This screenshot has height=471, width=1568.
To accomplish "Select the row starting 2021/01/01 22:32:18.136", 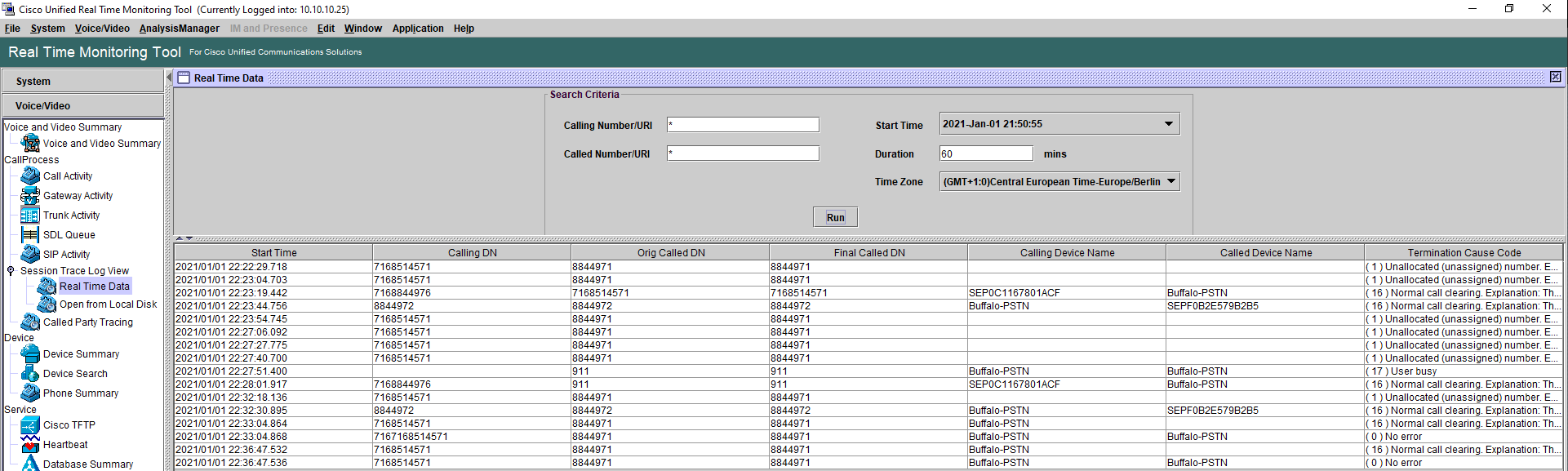I will coord(868,397).
